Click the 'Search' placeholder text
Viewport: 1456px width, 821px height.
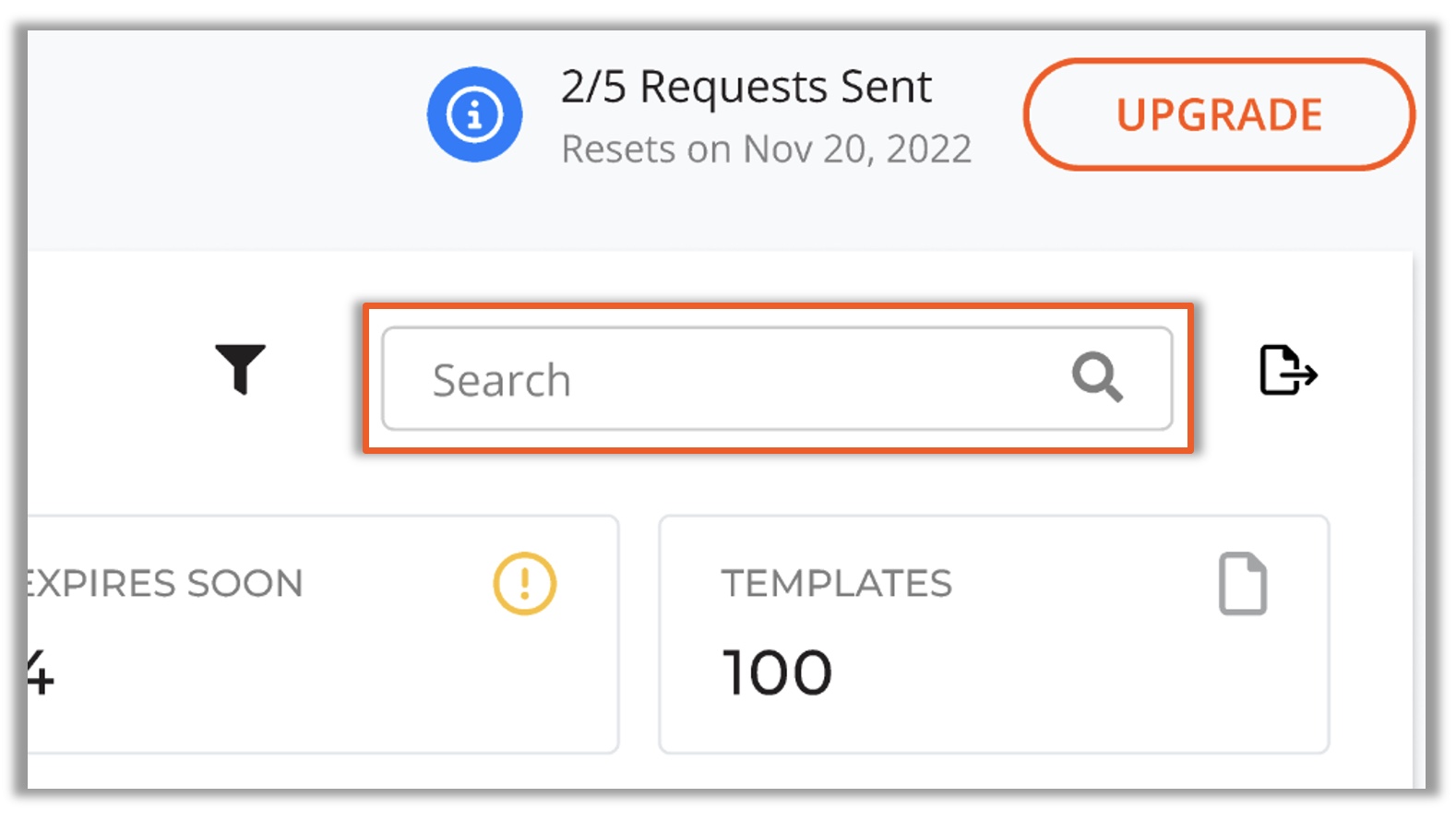point(502,380)
